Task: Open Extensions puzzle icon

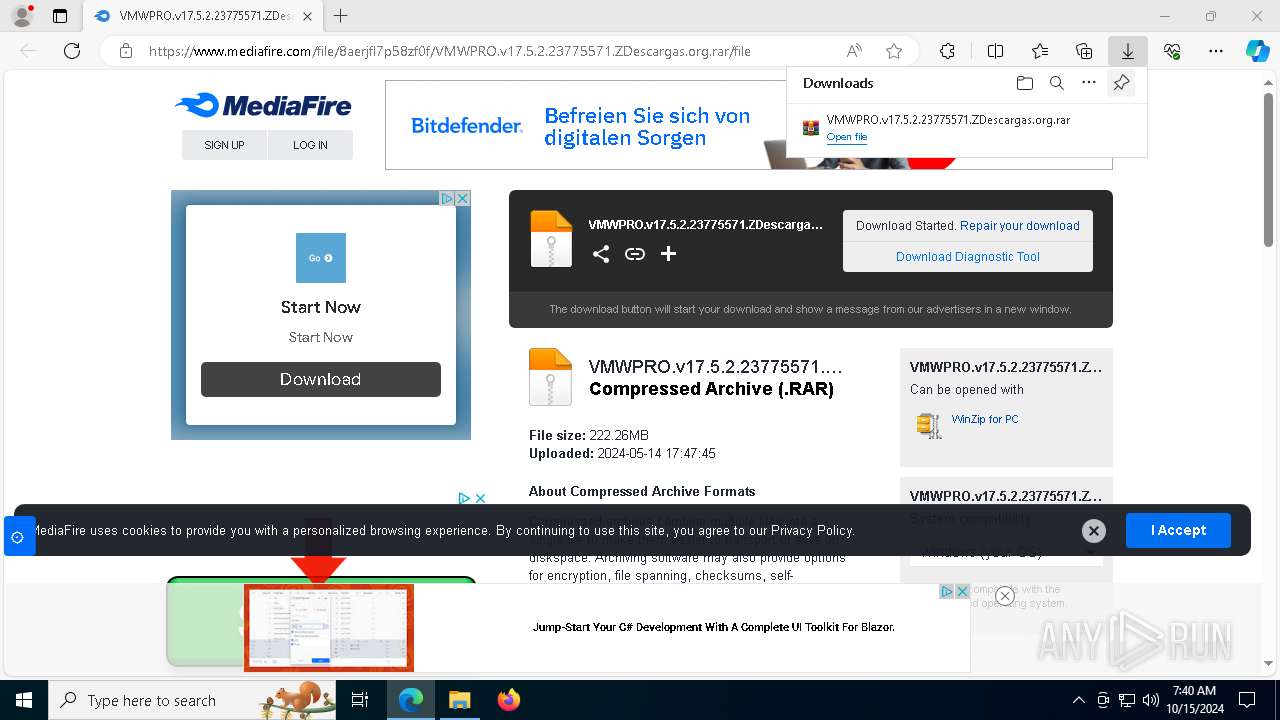Action: click(947, 51)
